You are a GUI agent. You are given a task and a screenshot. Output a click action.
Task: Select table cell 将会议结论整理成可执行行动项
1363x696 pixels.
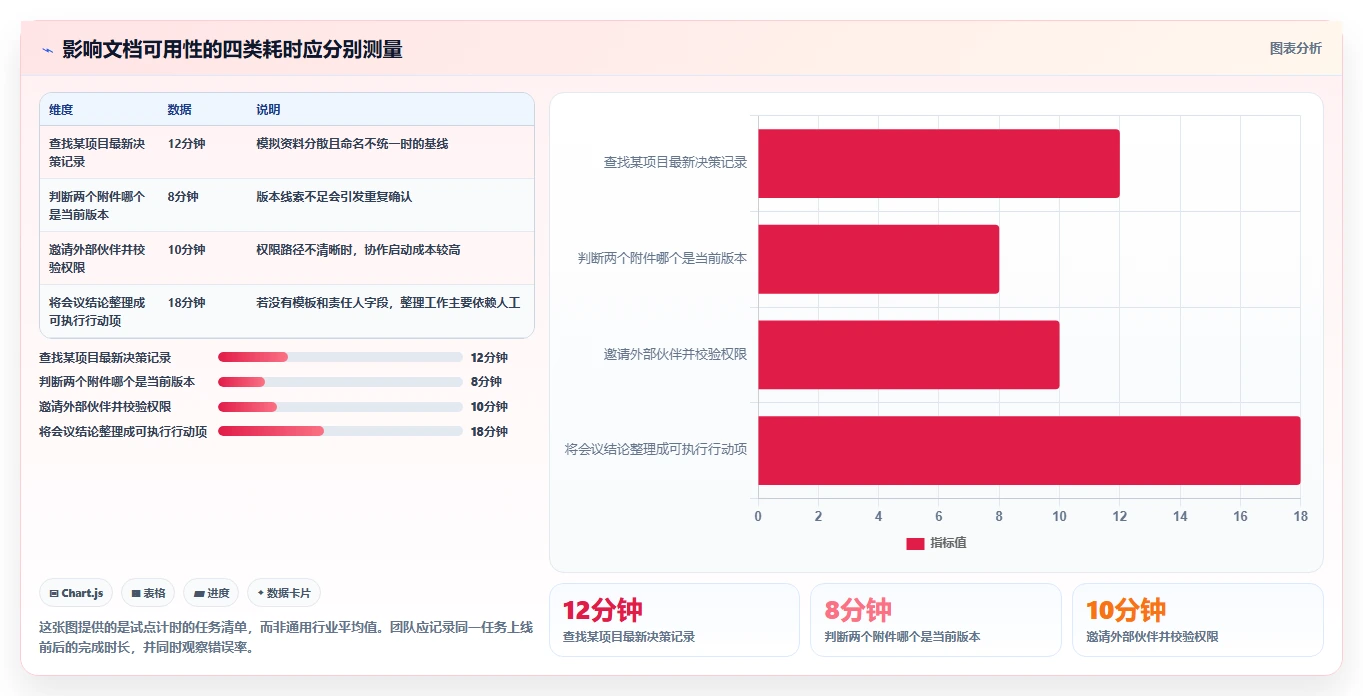pyautogui.click(x=97, y=311)
